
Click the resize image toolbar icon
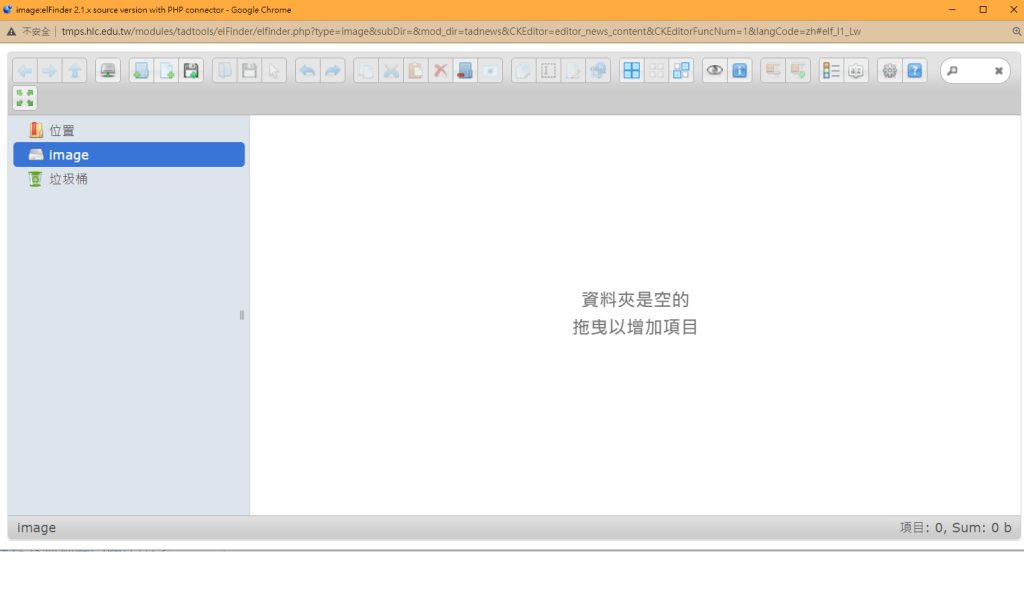(x=598, y=71)
